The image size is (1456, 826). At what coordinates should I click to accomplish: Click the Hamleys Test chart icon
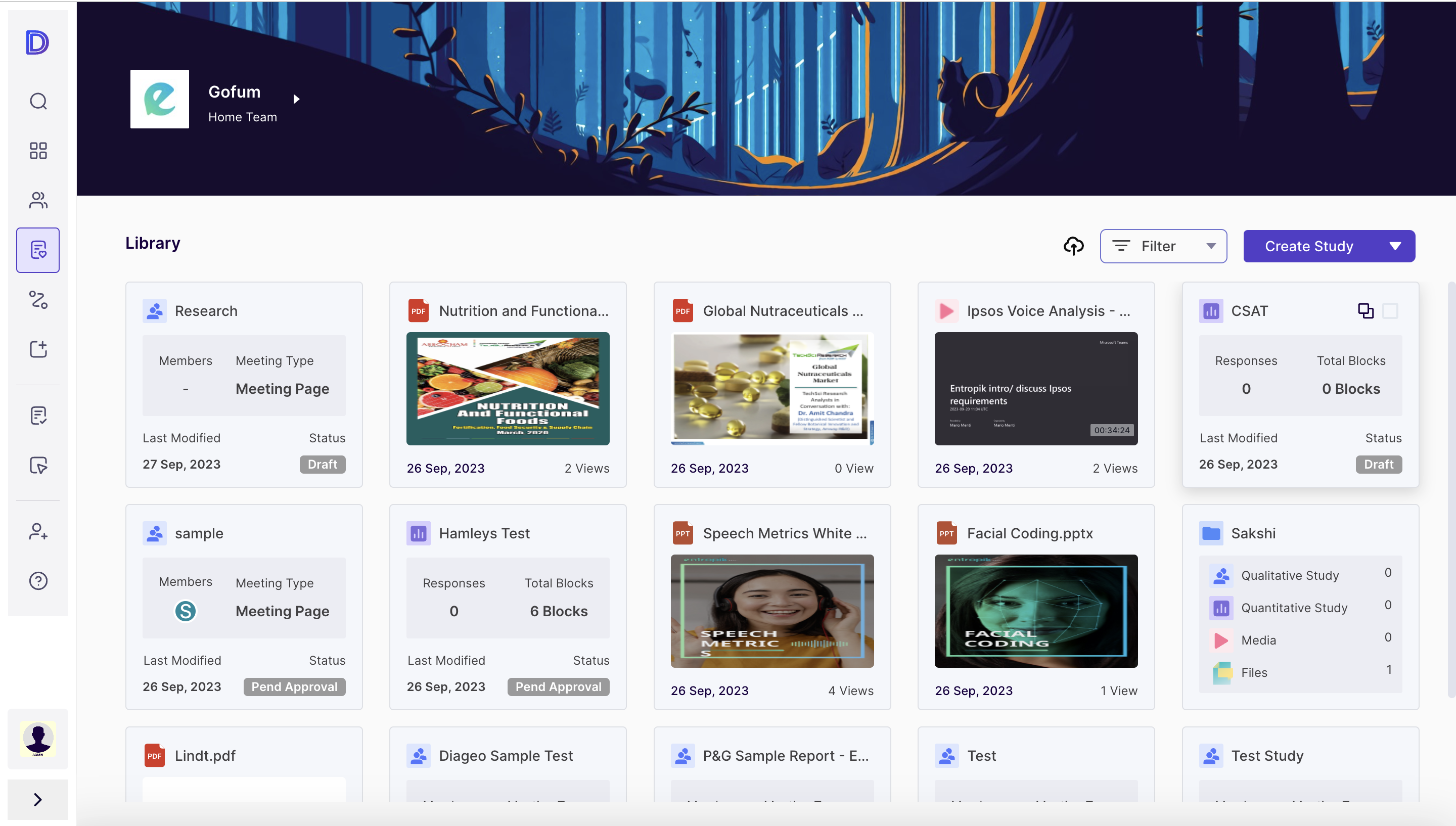[x=419, y=533]
